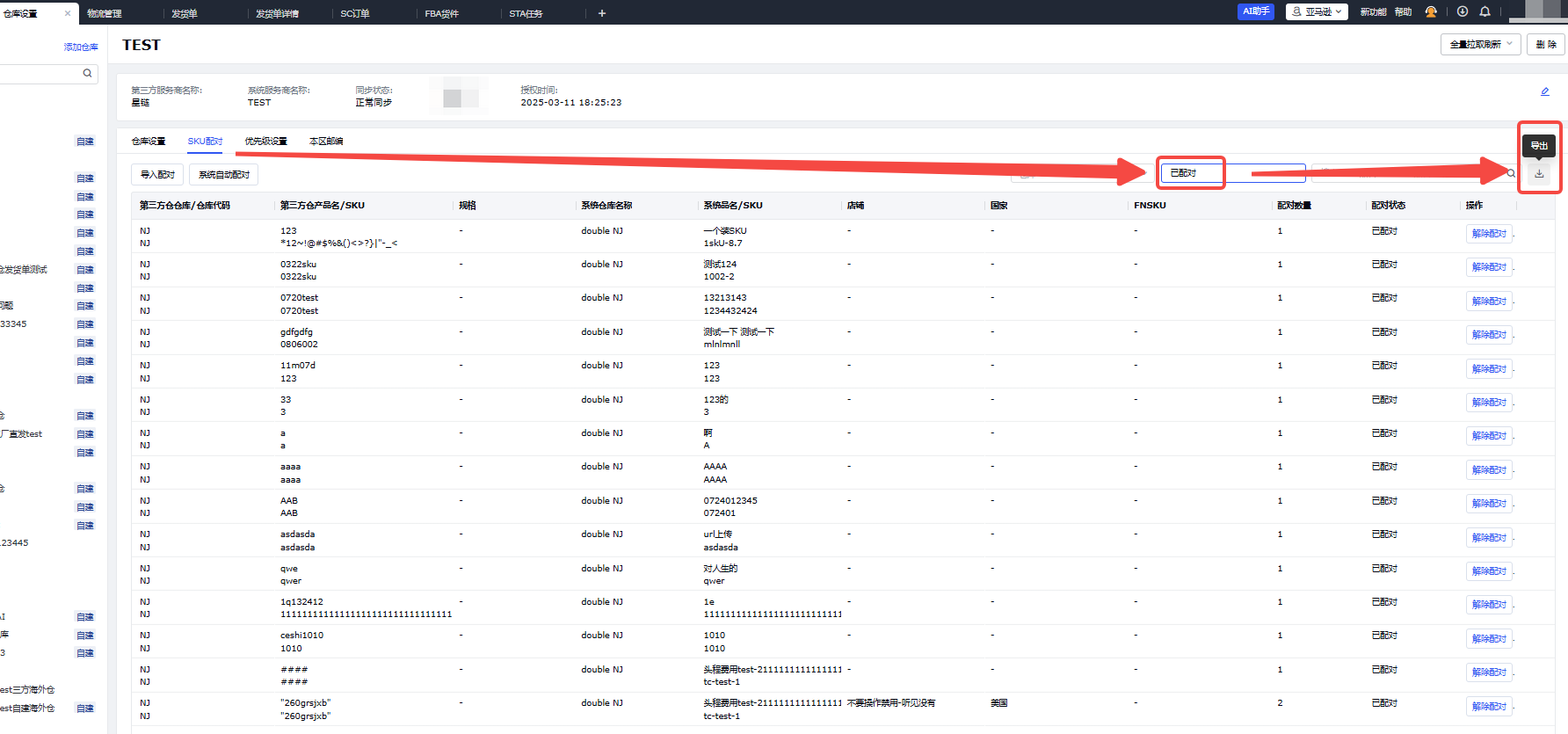This screenshot has width=1568, height=734.
Task: Click the 删除 button
Action: click(1546, 44)
